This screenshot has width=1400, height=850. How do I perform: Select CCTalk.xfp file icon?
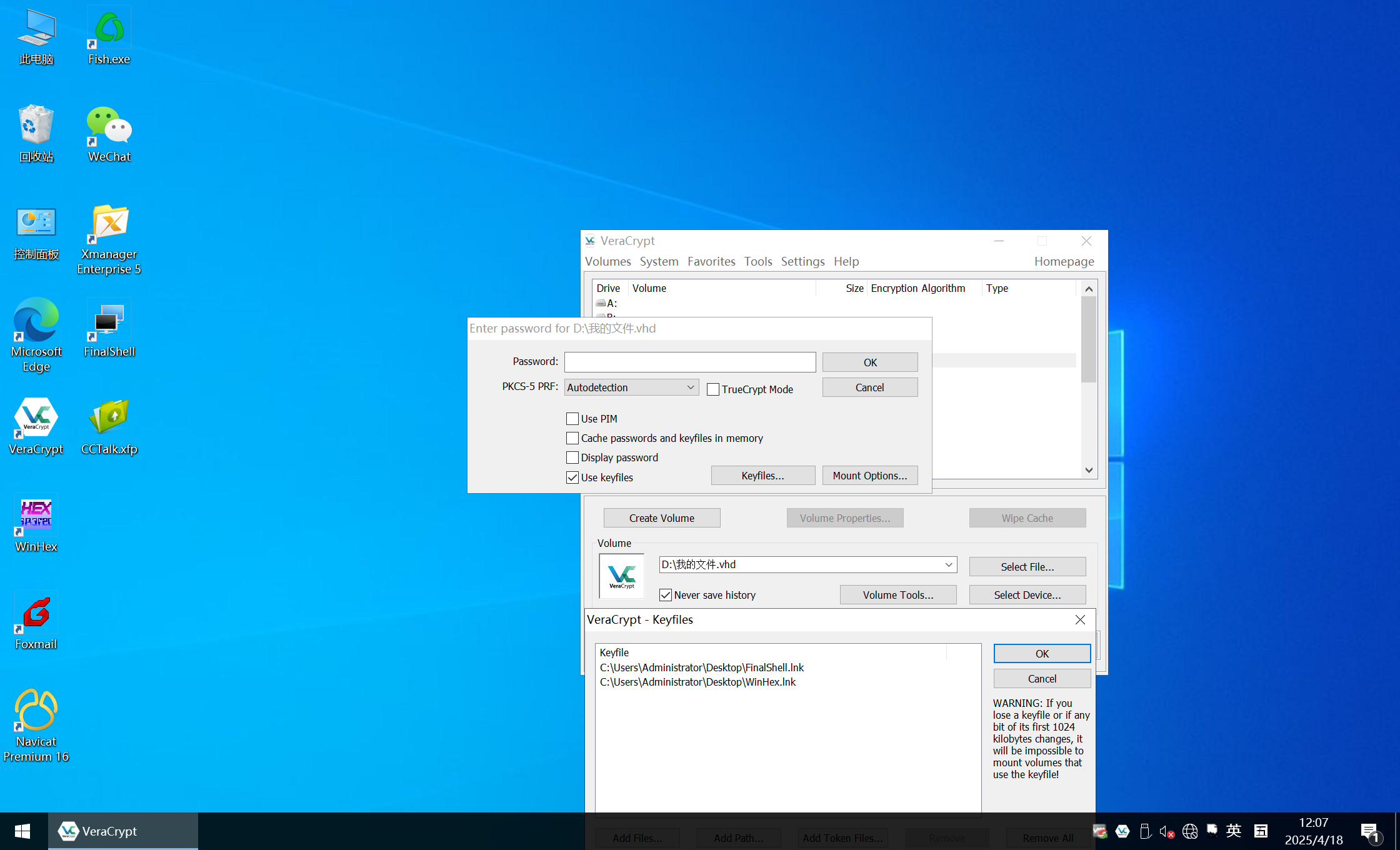(109, 426)
